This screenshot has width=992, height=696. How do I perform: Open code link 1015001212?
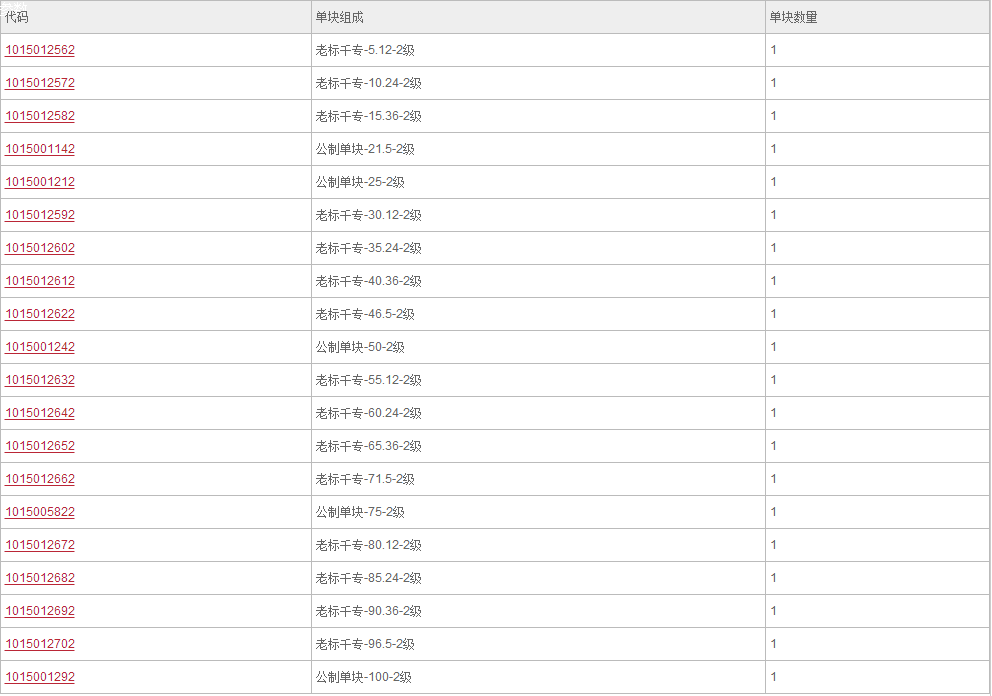coord(40,182)
